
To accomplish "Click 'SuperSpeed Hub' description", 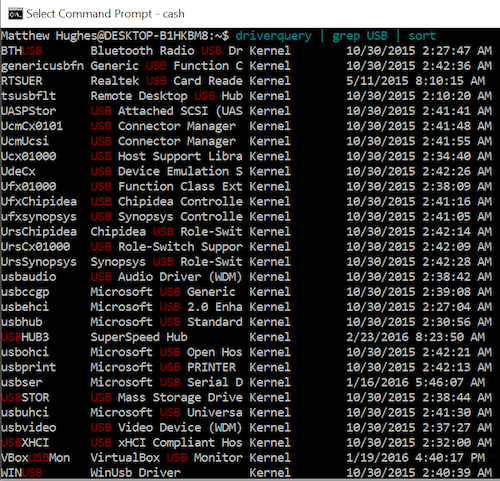I will coord(139,337).
